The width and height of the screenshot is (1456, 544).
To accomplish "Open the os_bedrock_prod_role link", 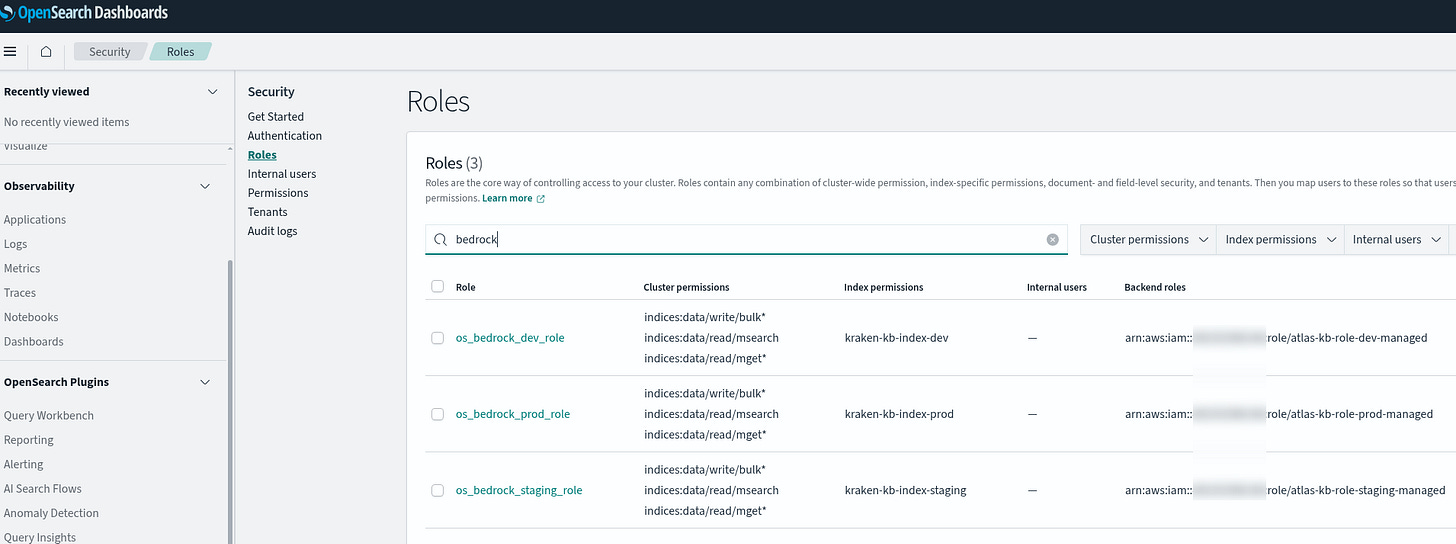I will point(513,414).
